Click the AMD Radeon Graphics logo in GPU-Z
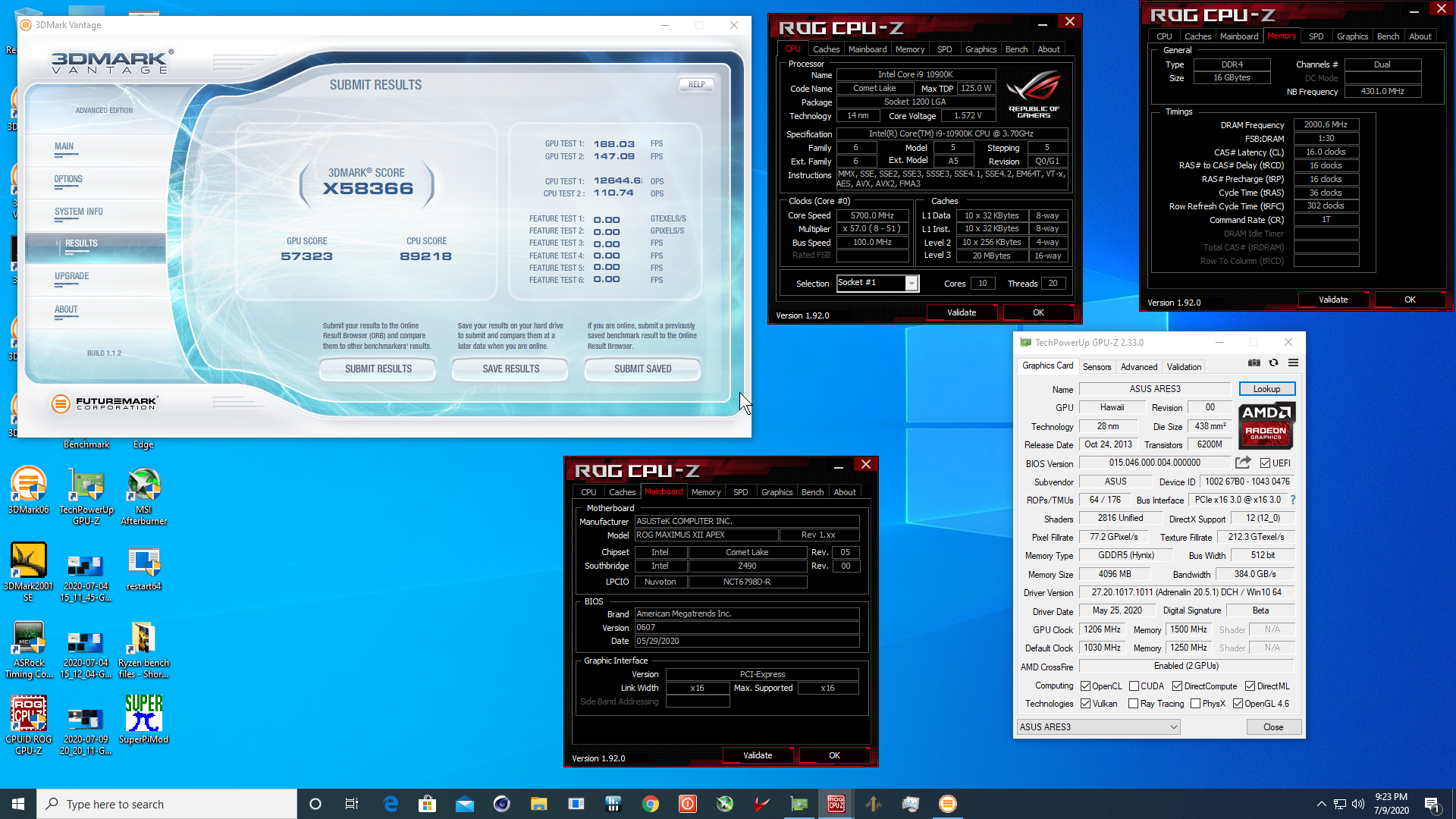1456x819 pixels. [x=1266, y=425]
